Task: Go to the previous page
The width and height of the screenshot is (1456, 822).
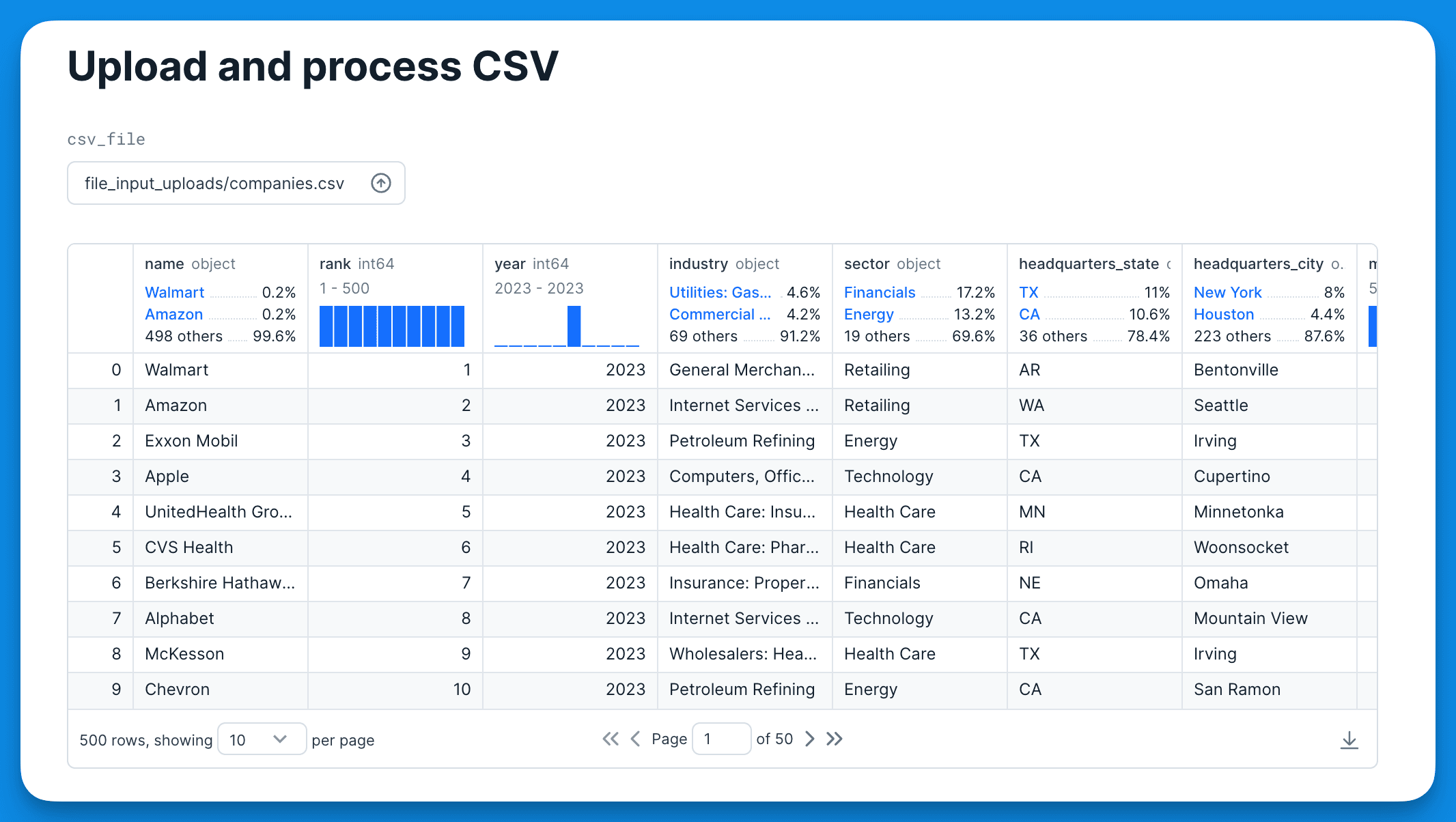Action: coord(635,739)
